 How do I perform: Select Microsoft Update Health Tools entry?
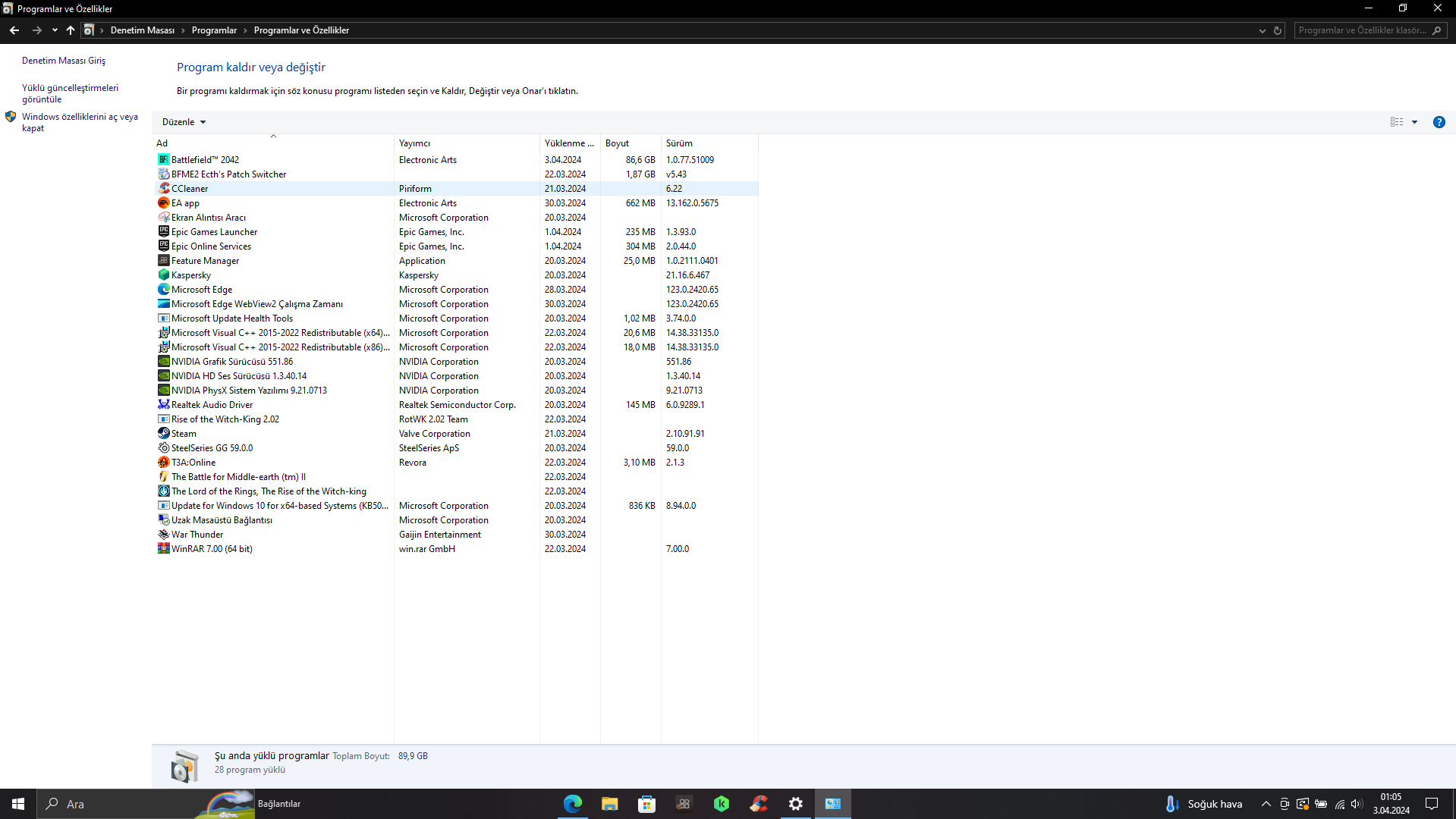[x=455, y=318]
